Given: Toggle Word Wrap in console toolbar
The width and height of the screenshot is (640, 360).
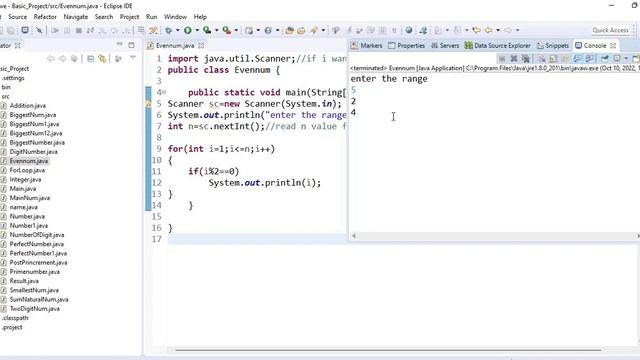Looking at the screenshot, I should [565, 59].
